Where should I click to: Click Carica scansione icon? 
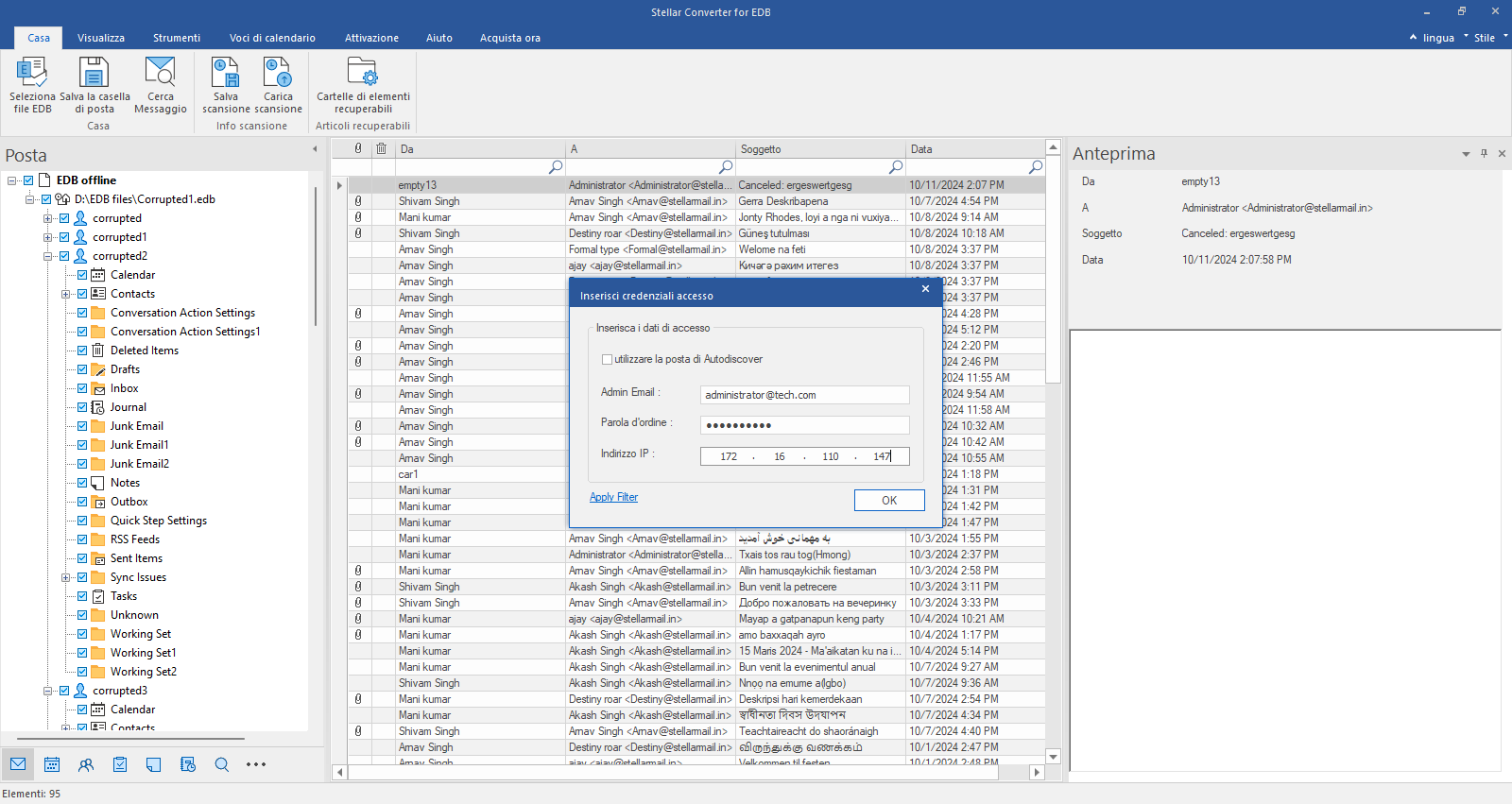(x=278, y=85)
